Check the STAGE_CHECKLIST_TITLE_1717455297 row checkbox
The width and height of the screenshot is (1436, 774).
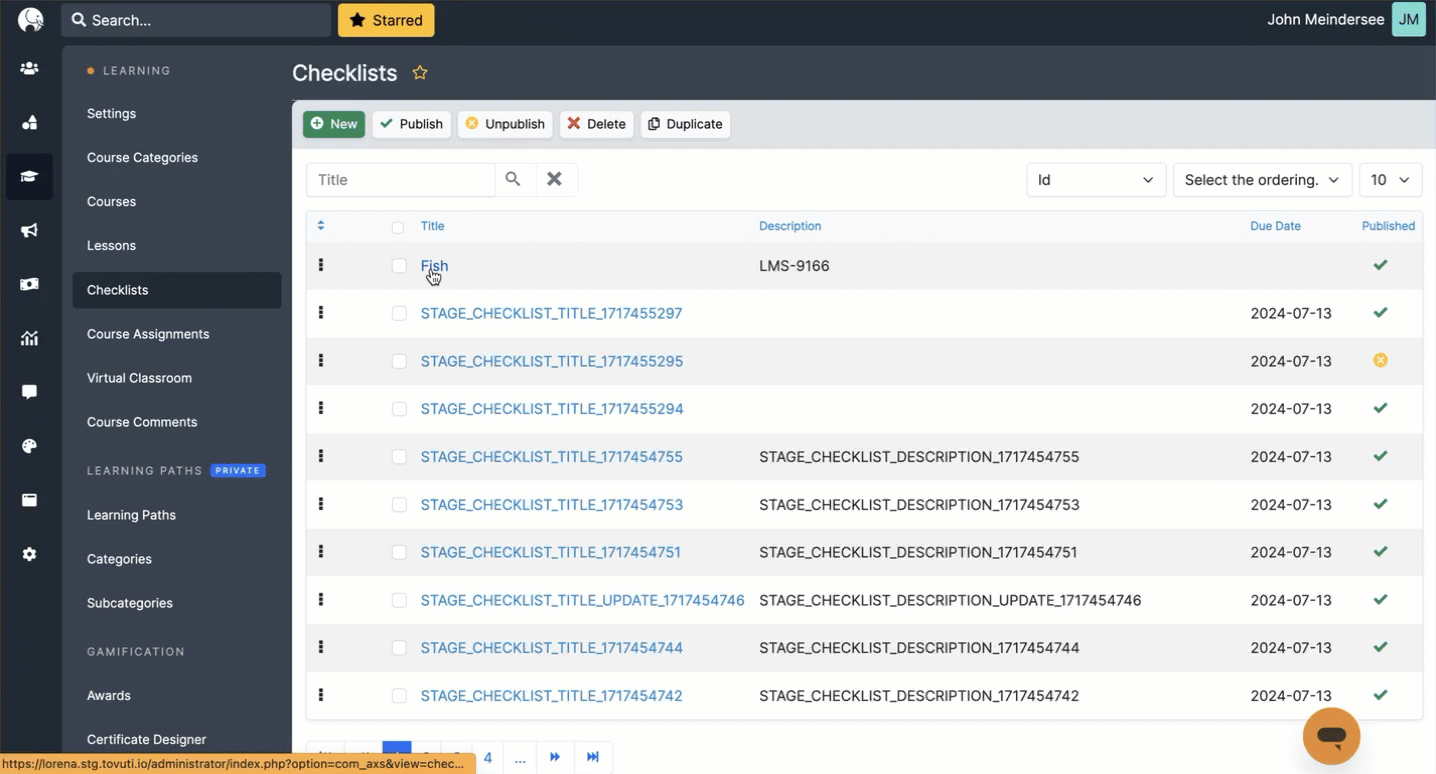pyautogui.click(x=399, y=313)
